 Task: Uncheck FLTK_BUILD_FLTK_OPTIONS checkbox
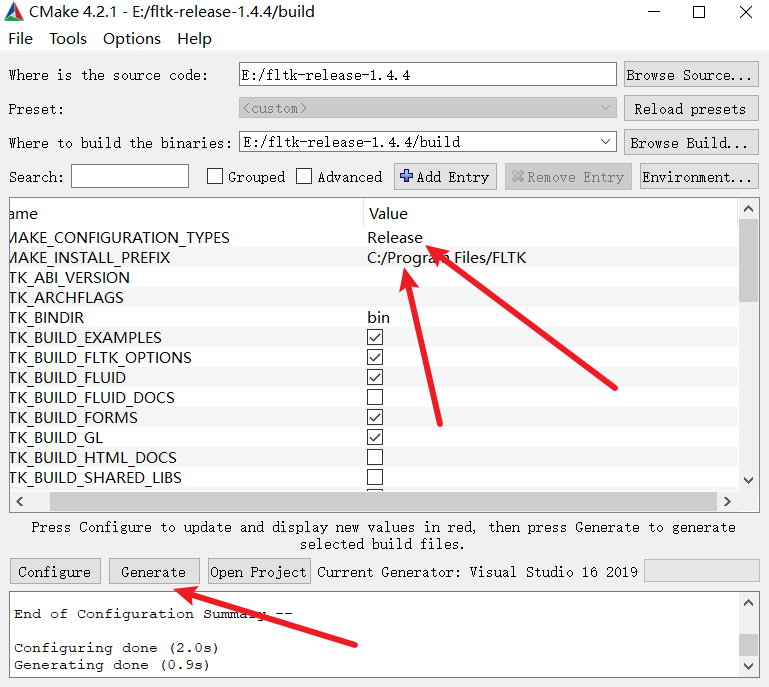375,357
